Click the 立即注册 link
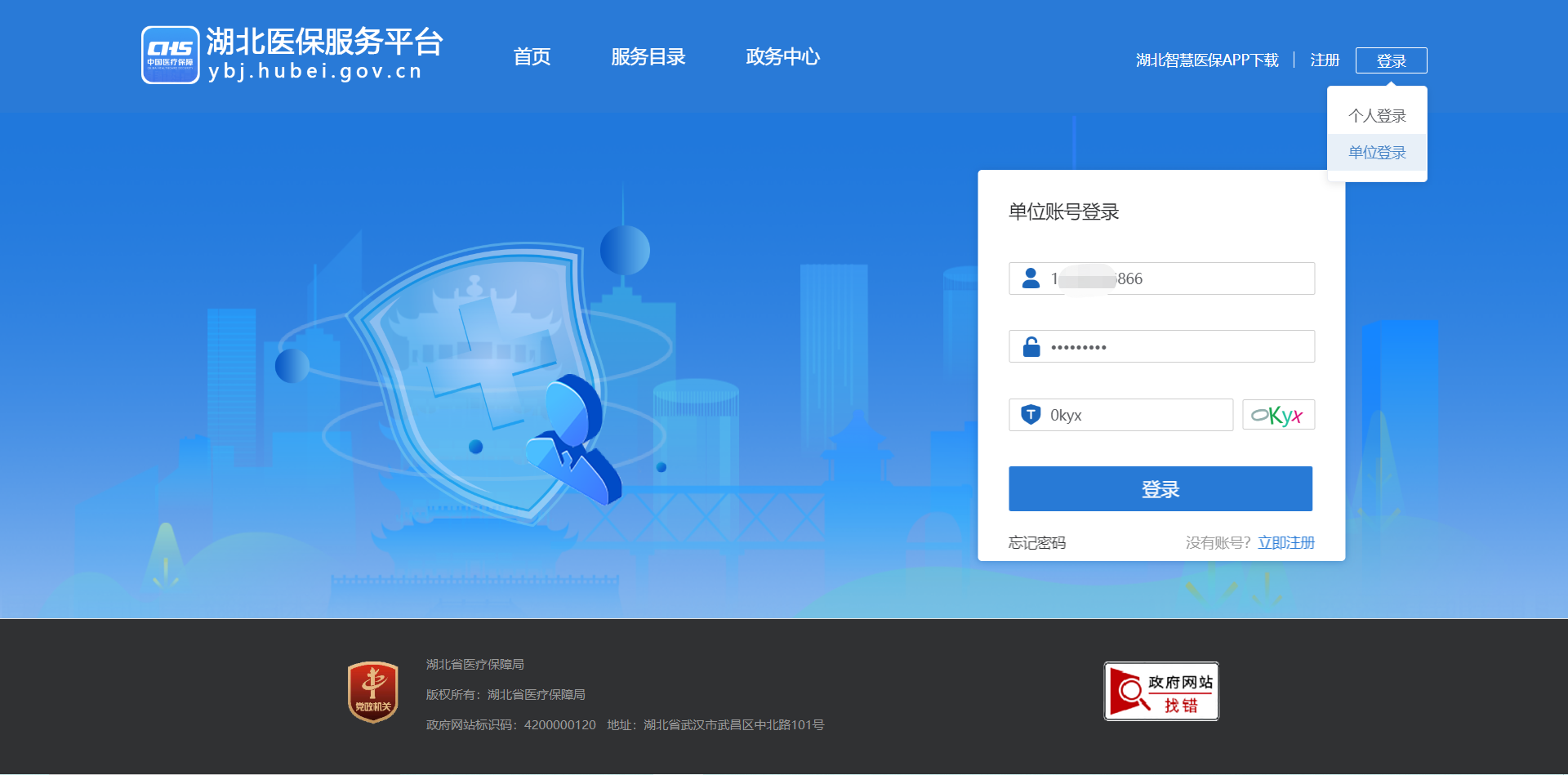Screen dimensions: 1568x775 (1285, 543)
